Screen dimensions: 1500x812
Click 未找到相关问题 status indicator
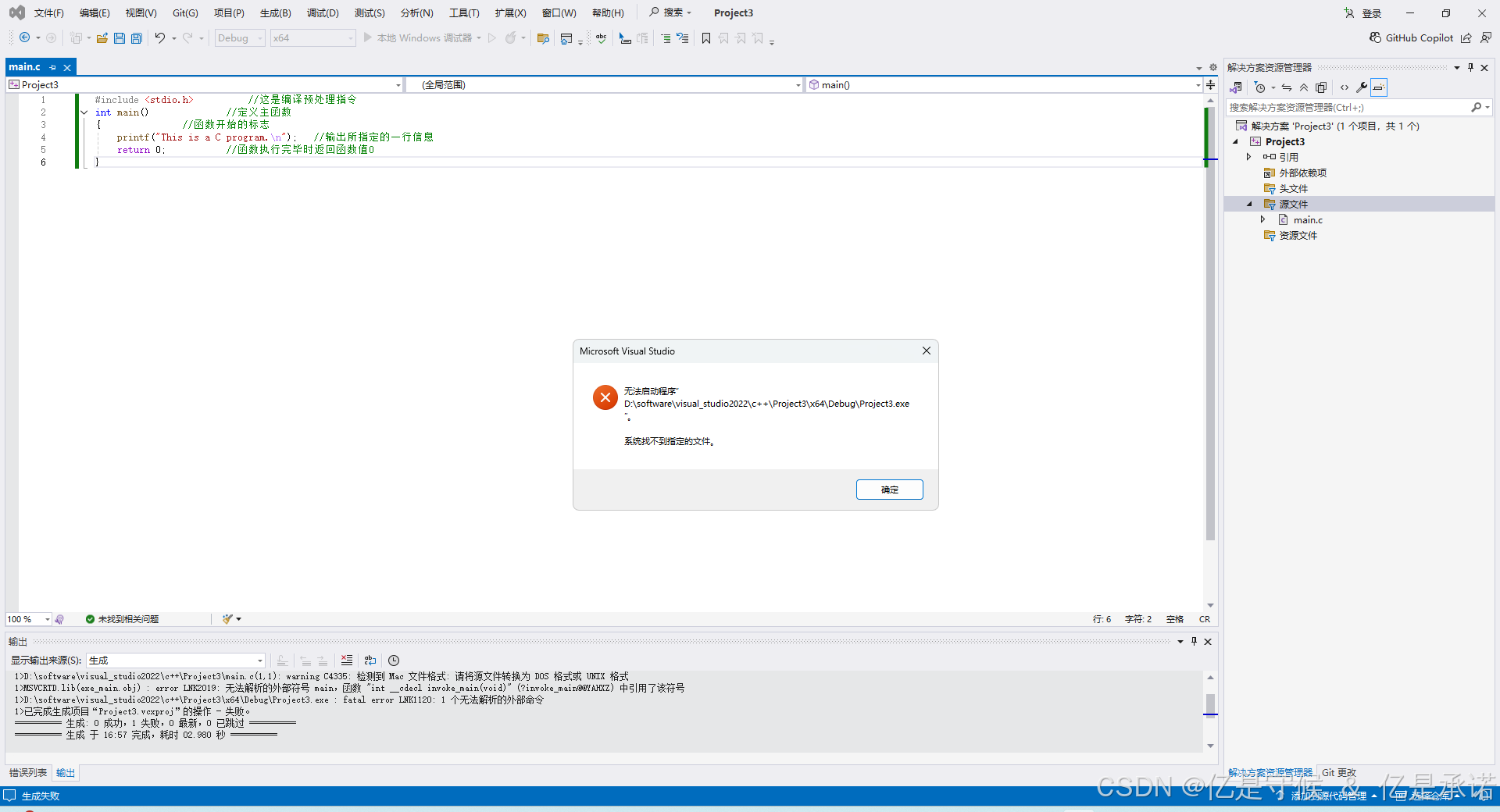point(122,619)
